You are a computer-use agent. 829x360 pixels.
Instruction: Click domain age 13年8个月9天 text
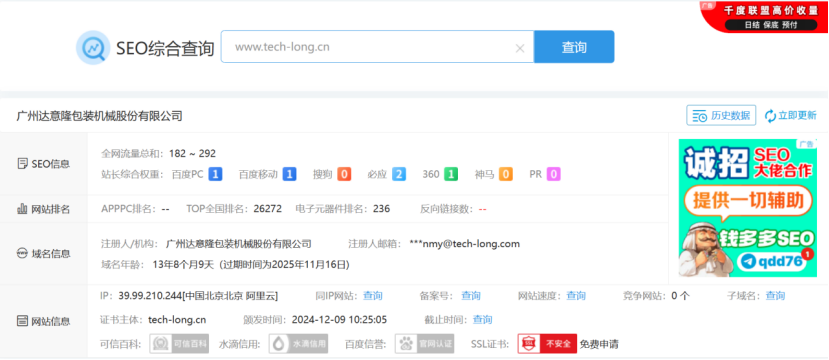183,264
